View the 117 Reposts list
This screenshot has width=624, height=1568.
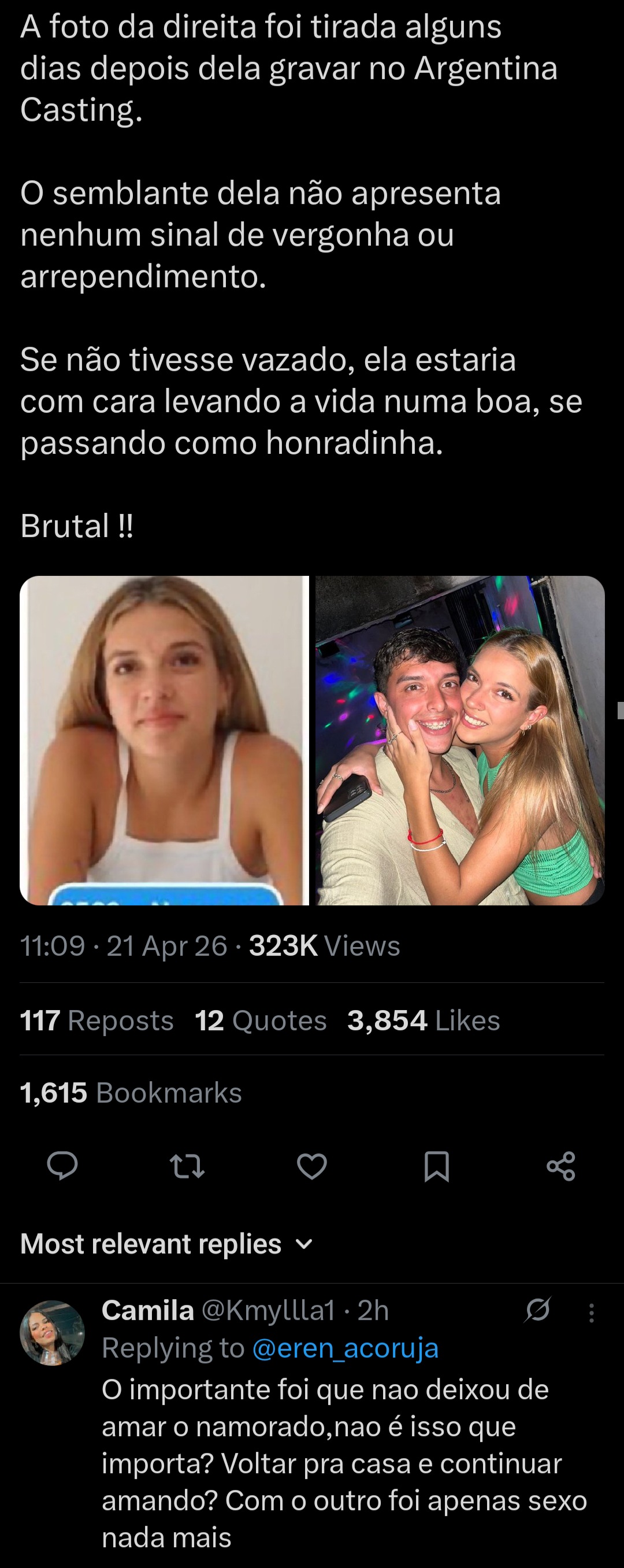tap(96, 1021)
